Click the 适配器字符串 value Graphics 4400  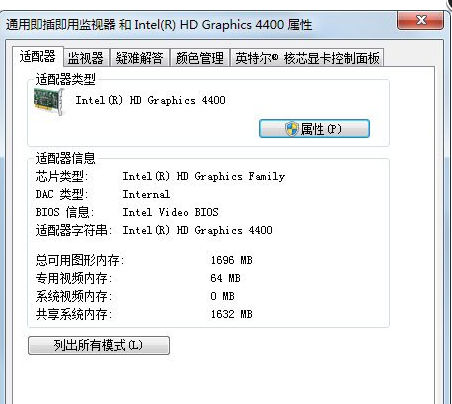233,230
